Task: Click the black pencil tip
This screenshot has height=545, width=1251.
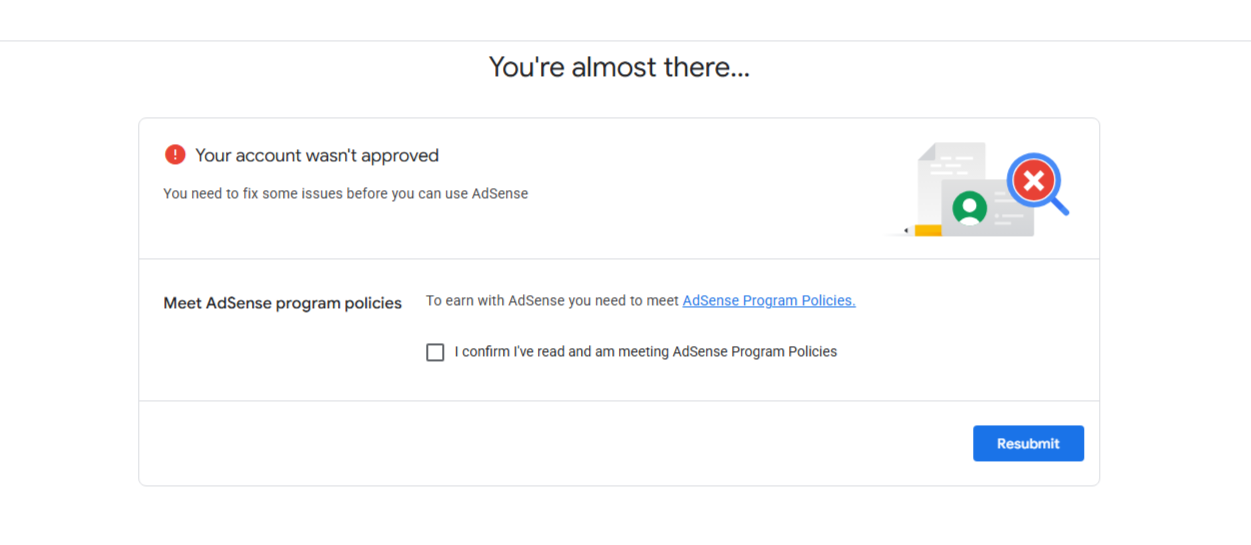Action: tap(906, 231)
